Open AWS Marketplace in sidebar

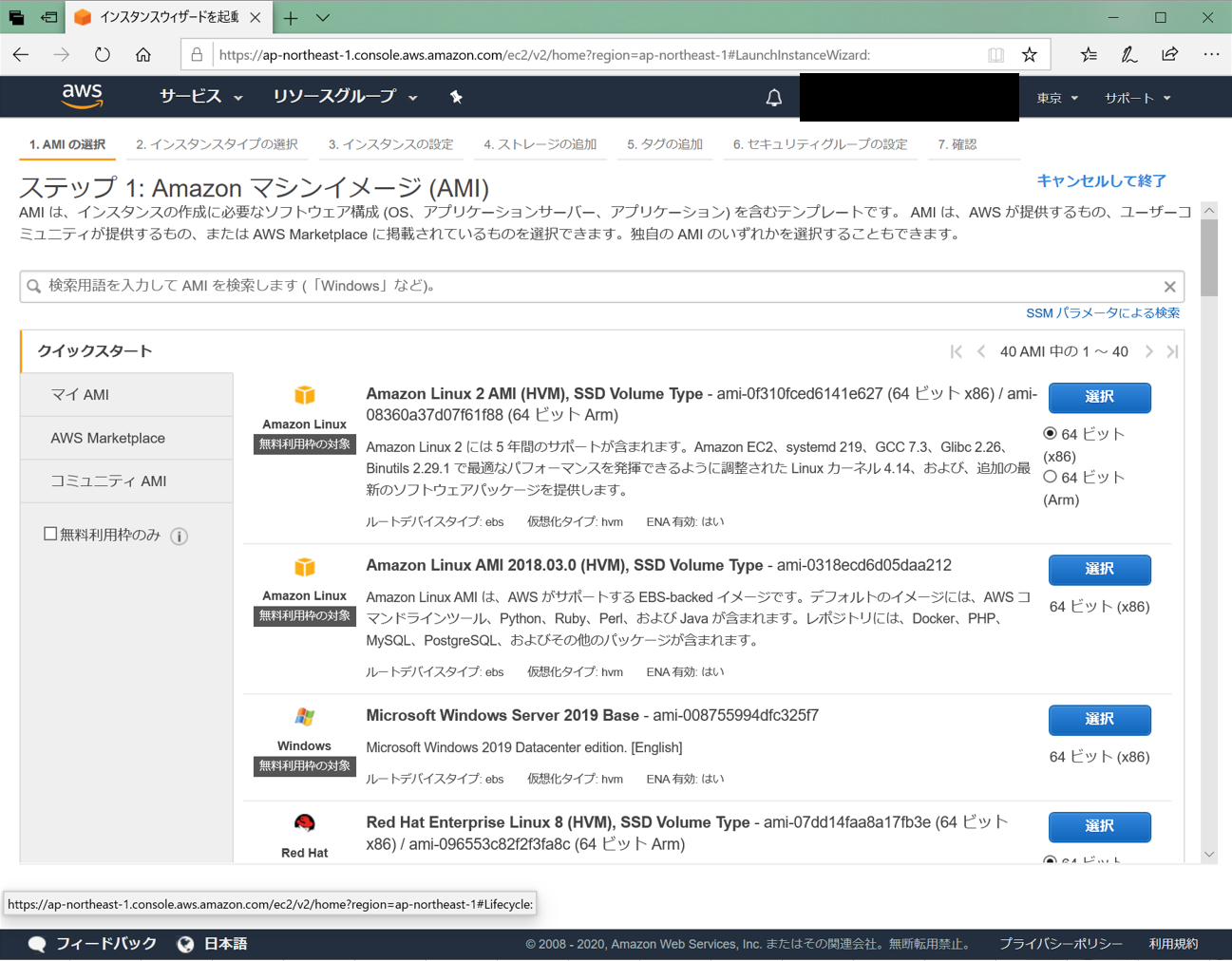point(126,439)
